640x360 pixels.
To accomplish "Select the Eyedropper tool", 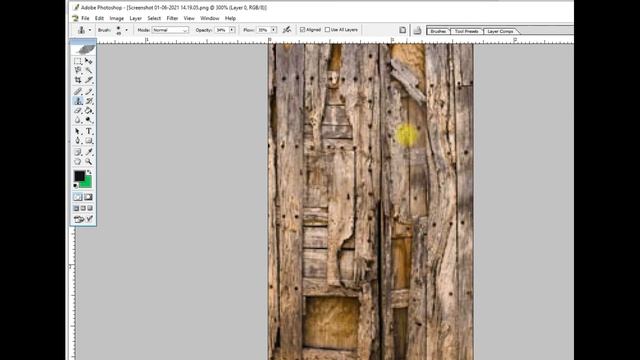I will [x=89, y=152].
